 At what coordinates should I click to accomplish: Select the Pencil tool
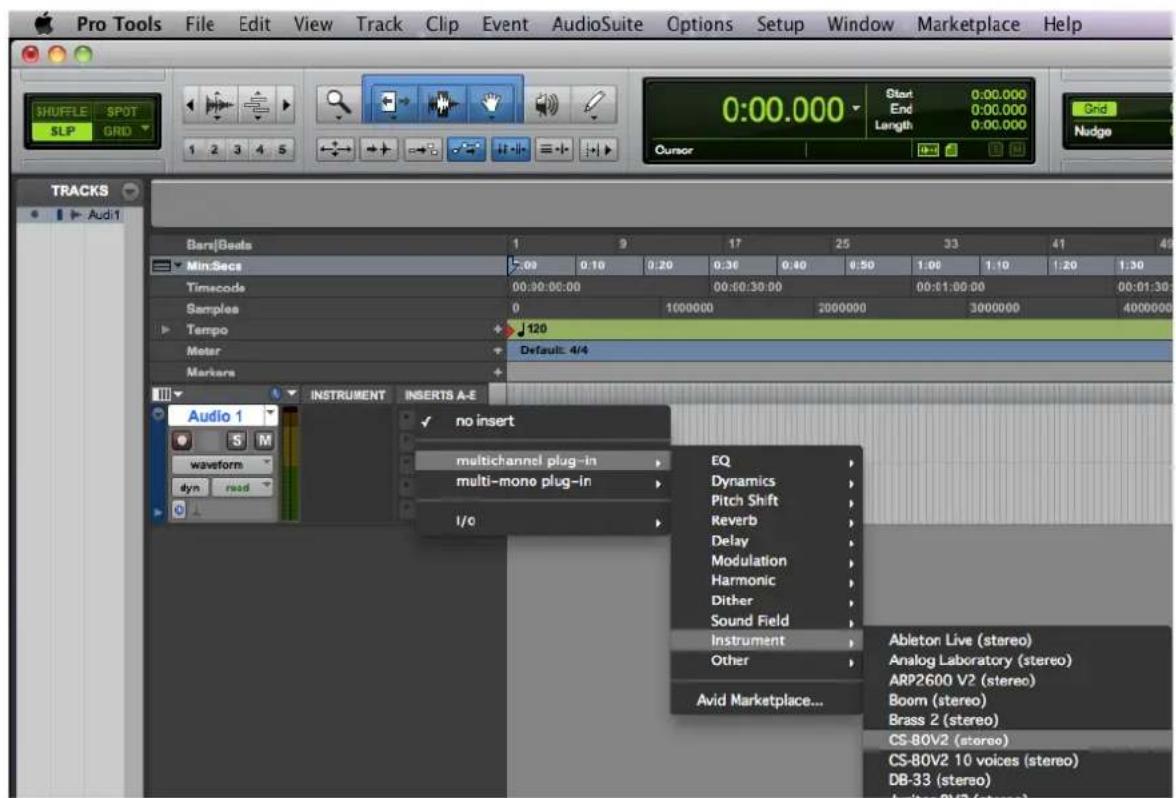594,104
